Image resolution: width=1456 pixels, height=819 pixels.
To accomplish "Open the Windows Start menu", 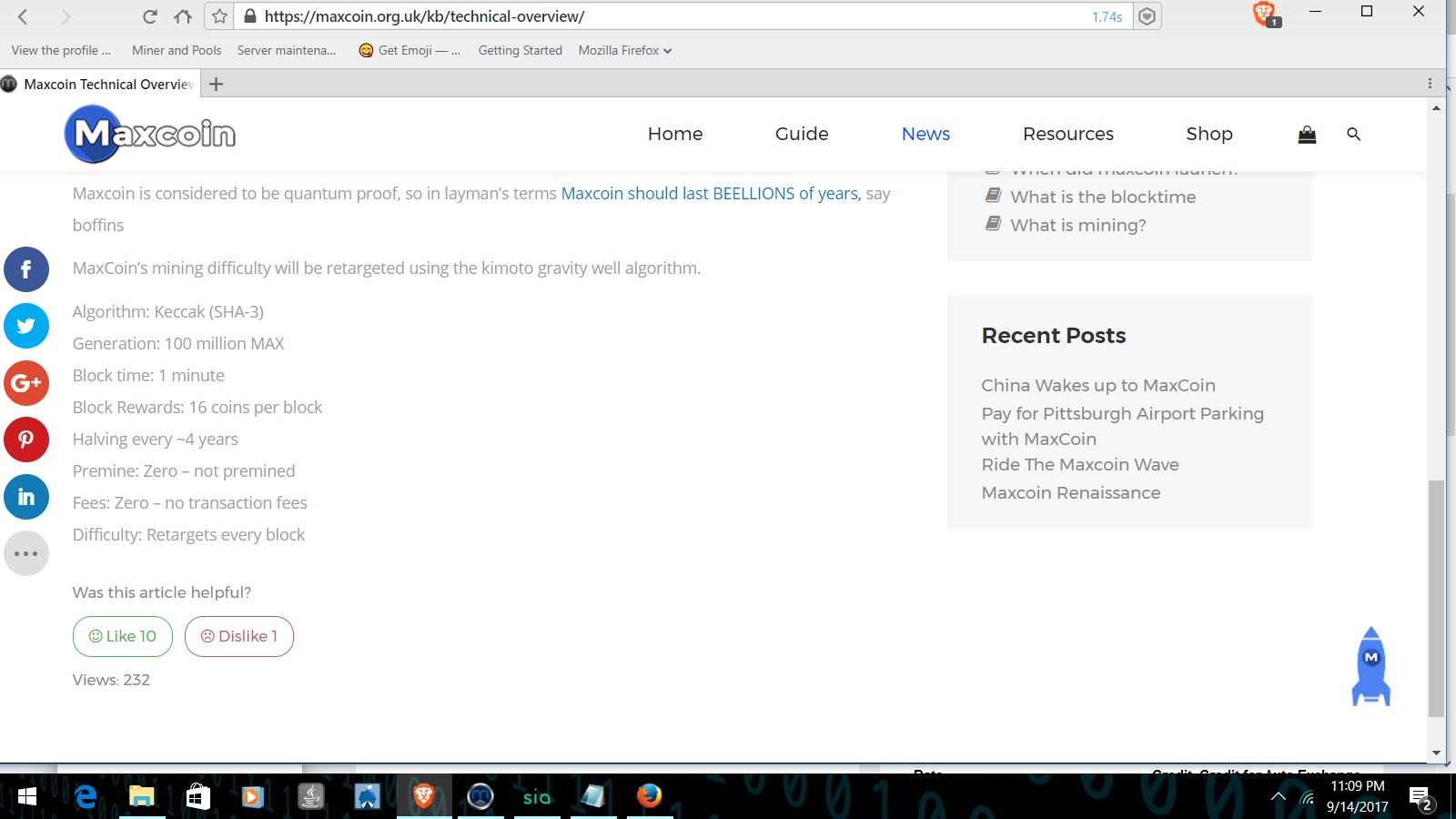I will point(27,796).
